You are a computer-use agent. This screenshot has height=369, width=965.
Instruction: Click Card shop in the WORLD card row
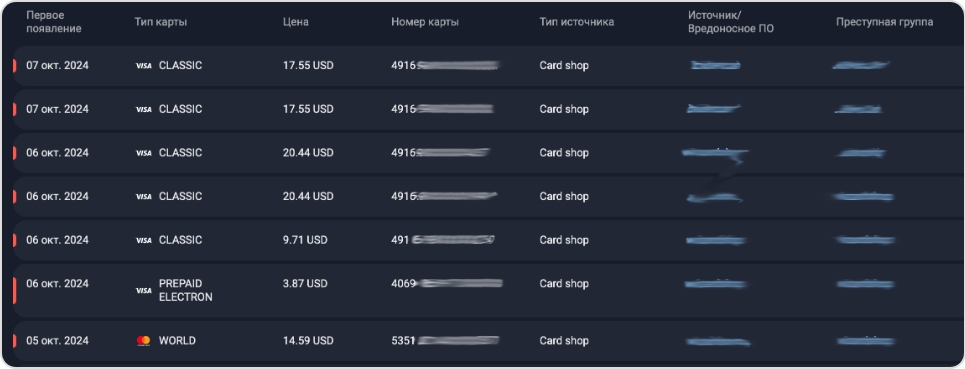coord(564,341)
